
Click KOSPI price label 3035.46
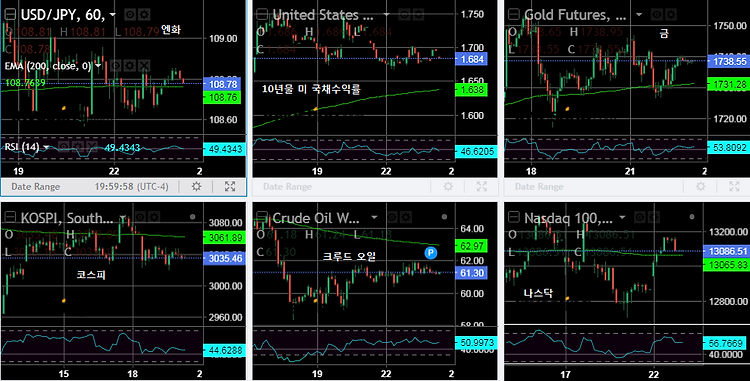[224, 259]
